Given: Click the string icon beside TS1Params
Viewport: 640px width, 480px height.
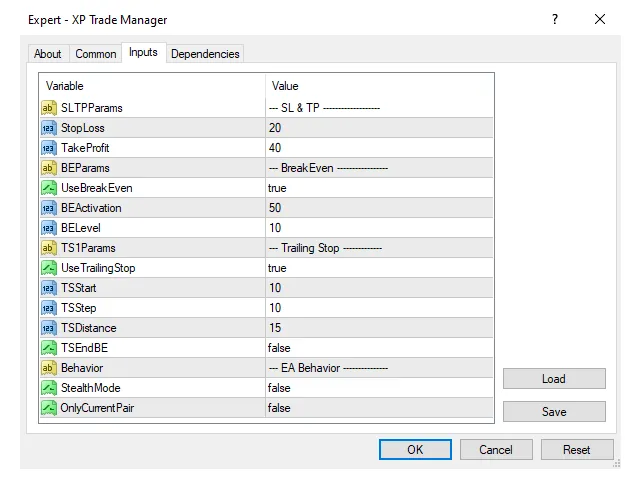Looking at the screenshot, I should click(x=48, y=248).
